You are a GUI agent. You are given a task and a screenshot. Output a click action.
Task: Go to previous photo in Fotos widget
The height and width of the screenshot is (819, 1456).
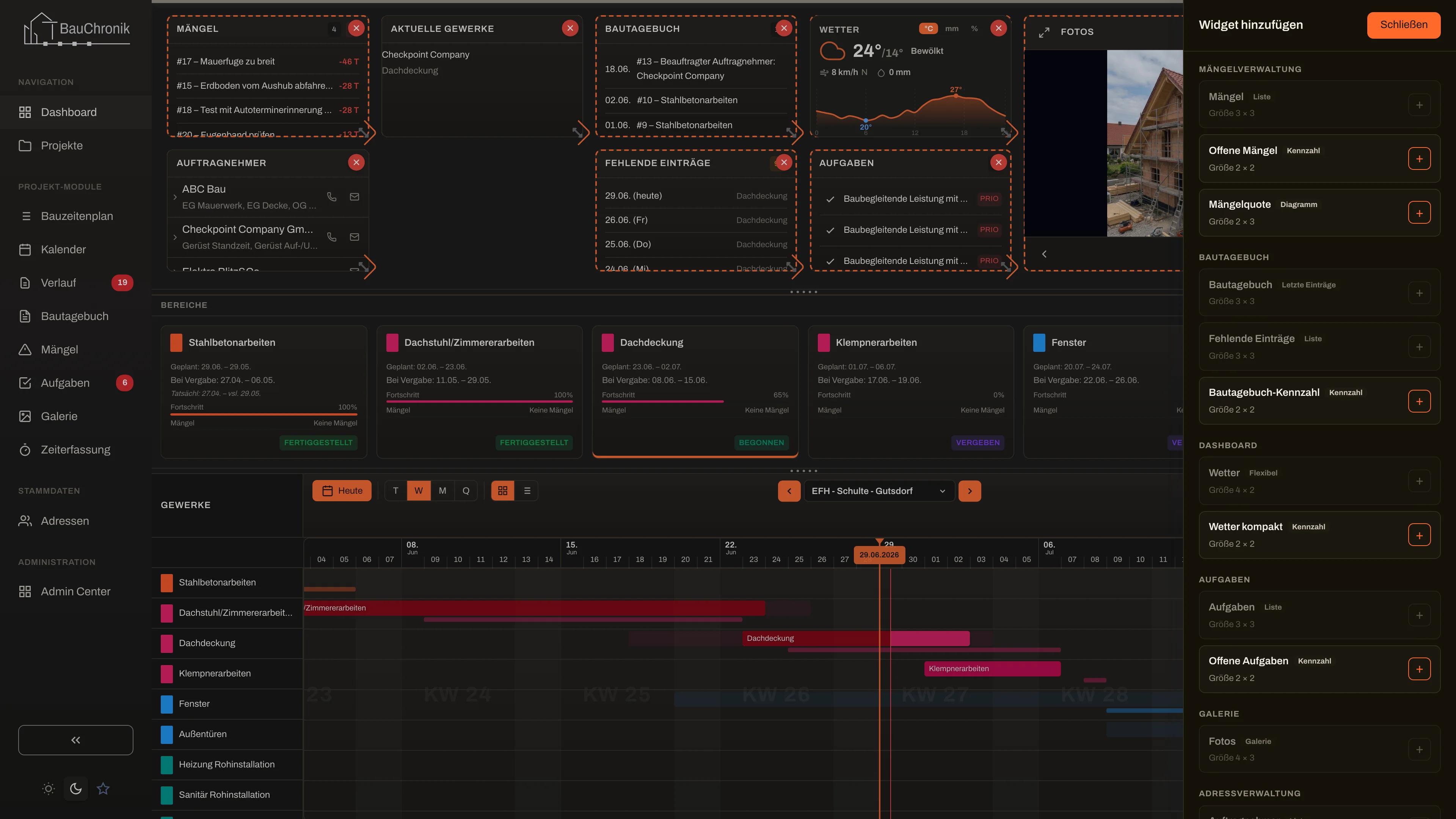pos(1044,254)
